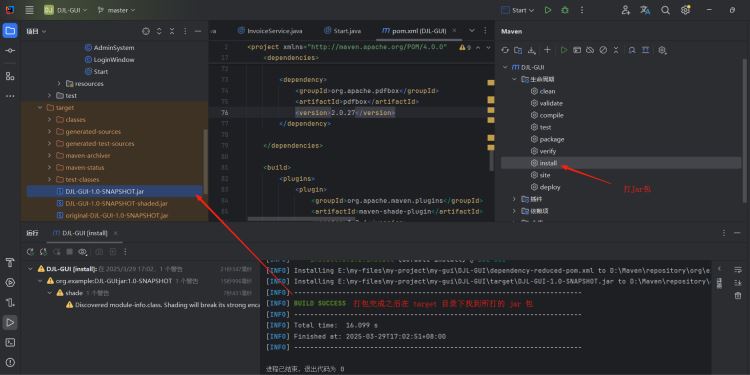
Task: Open the Problems tool window
Action: pos(10,363)
